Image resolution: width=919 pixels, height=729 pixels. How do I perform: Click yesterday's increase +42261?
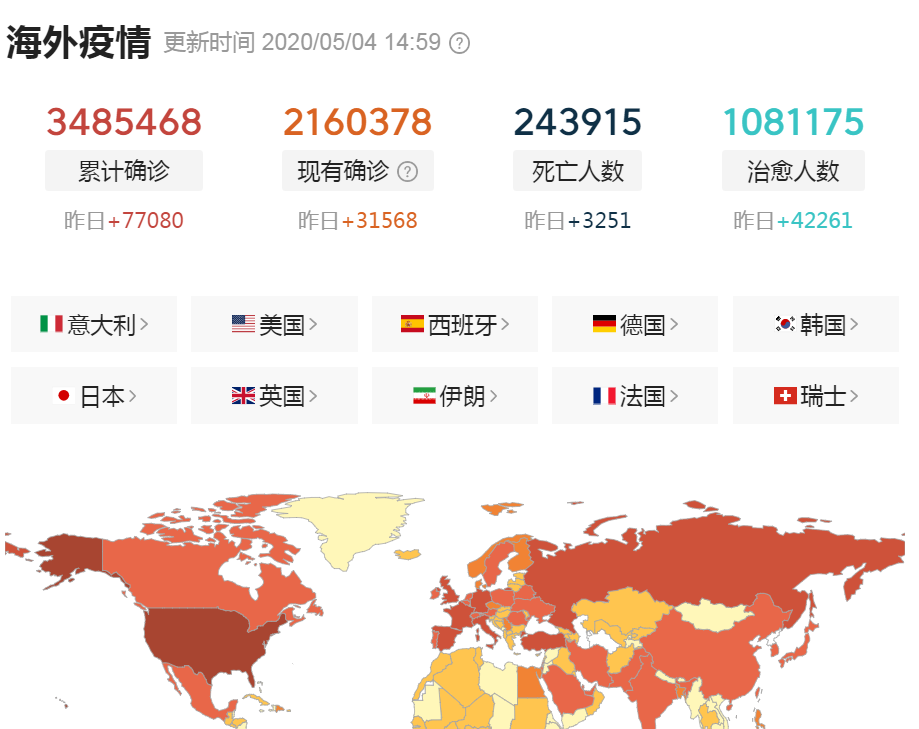click(814, 221)
